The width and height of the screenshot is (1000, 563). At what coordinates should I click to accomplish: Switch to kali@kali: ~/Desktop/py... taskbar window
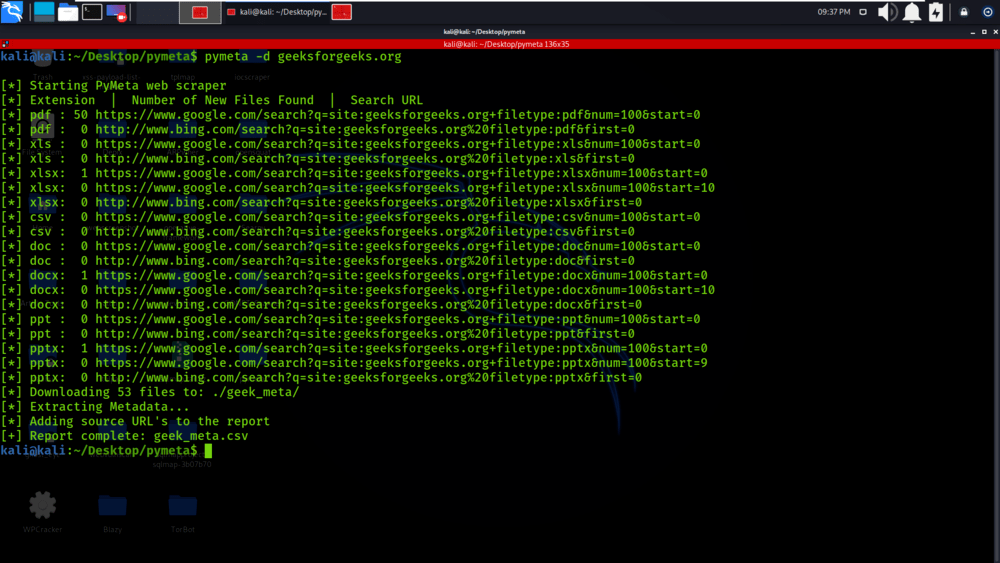pyautogui.click(x=277, y=12)
